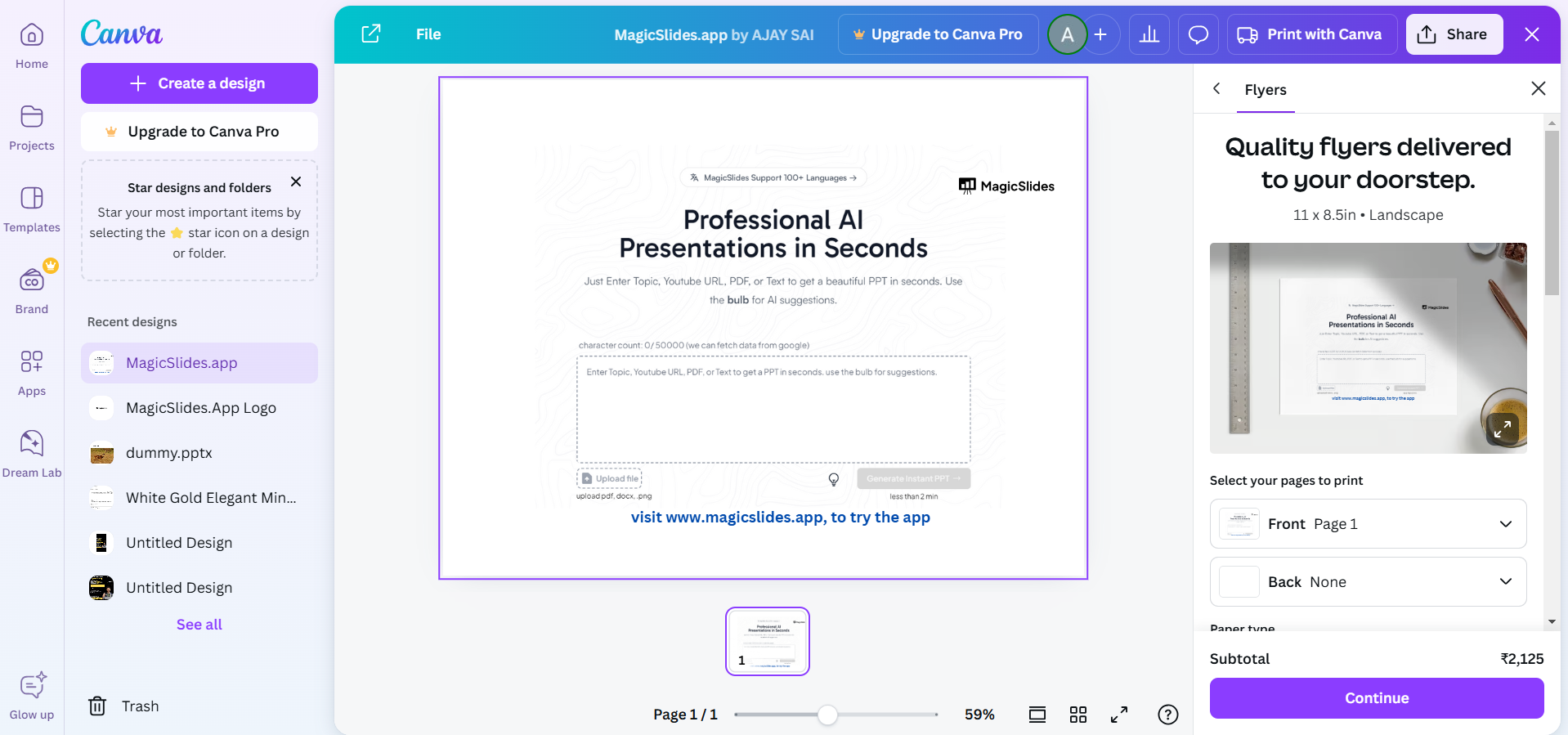Close the design editor with the top-bar X
1568x735 pixels.
[x=1532, y=34]
